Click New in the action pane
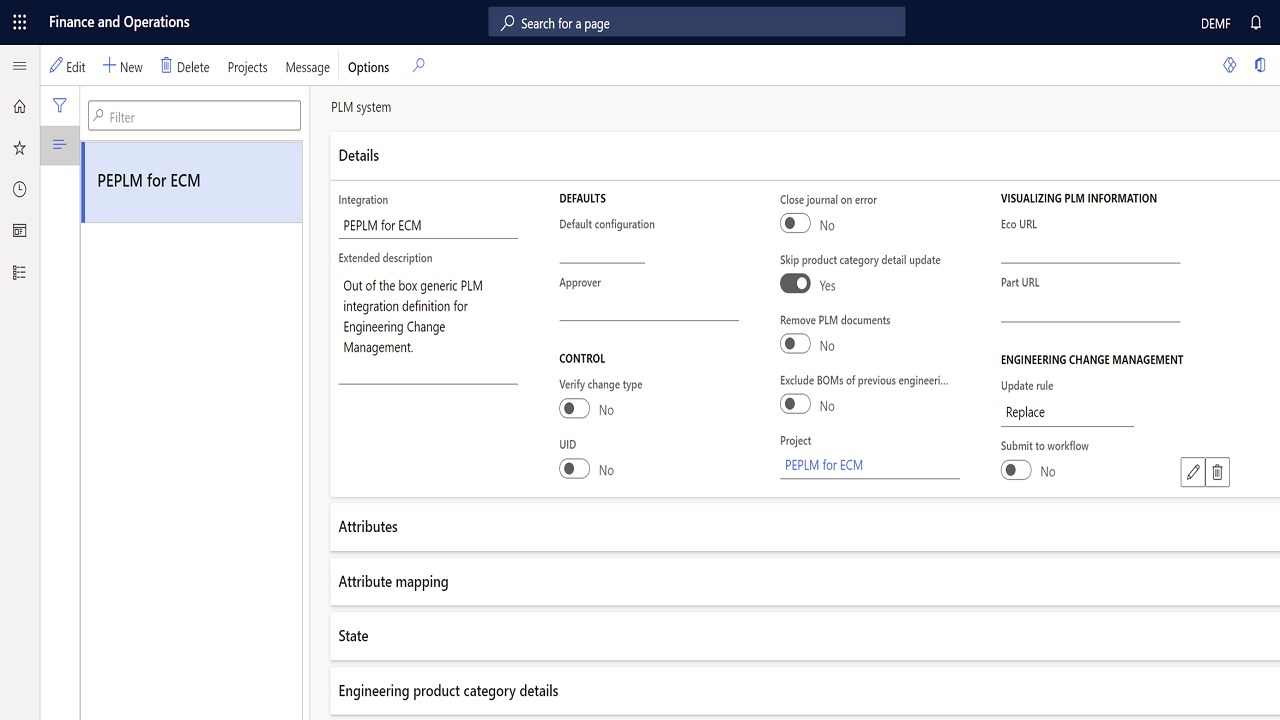Screen dimensions: 1280x720 (x=123, y=67)
